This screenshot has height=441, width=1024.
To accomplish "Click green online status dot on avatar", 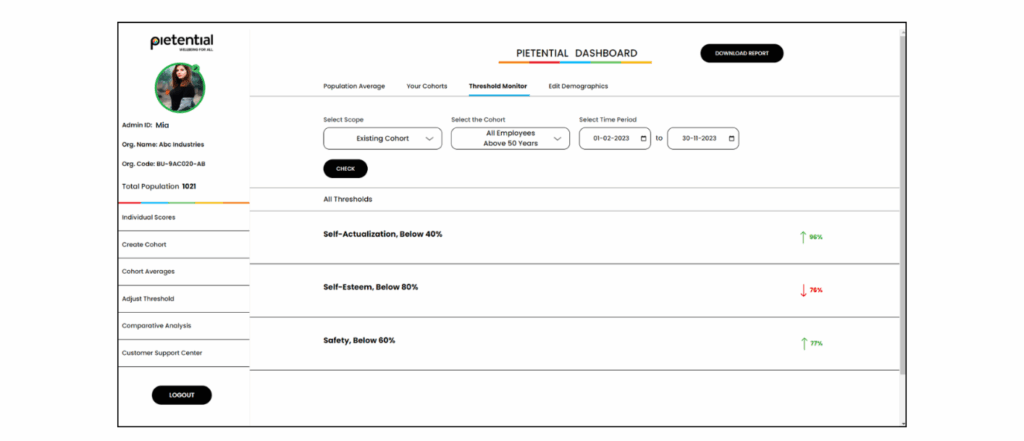I will coord(196,68).
